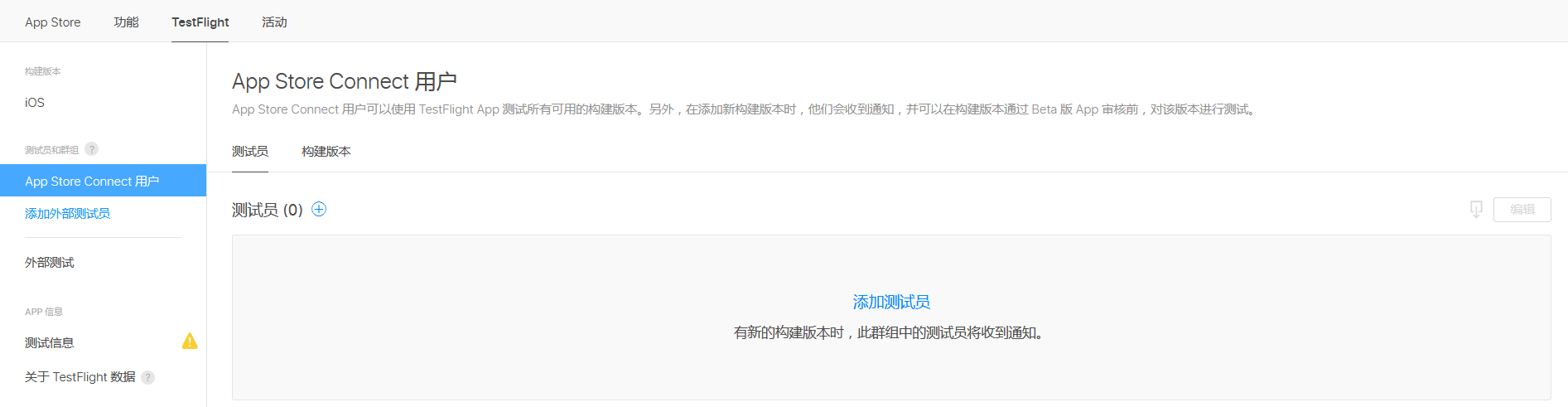Image resolution: width=1568 pixels, height=407 pixels.
Task: Click the APP 信息 section label
Action: click(44, 313)
